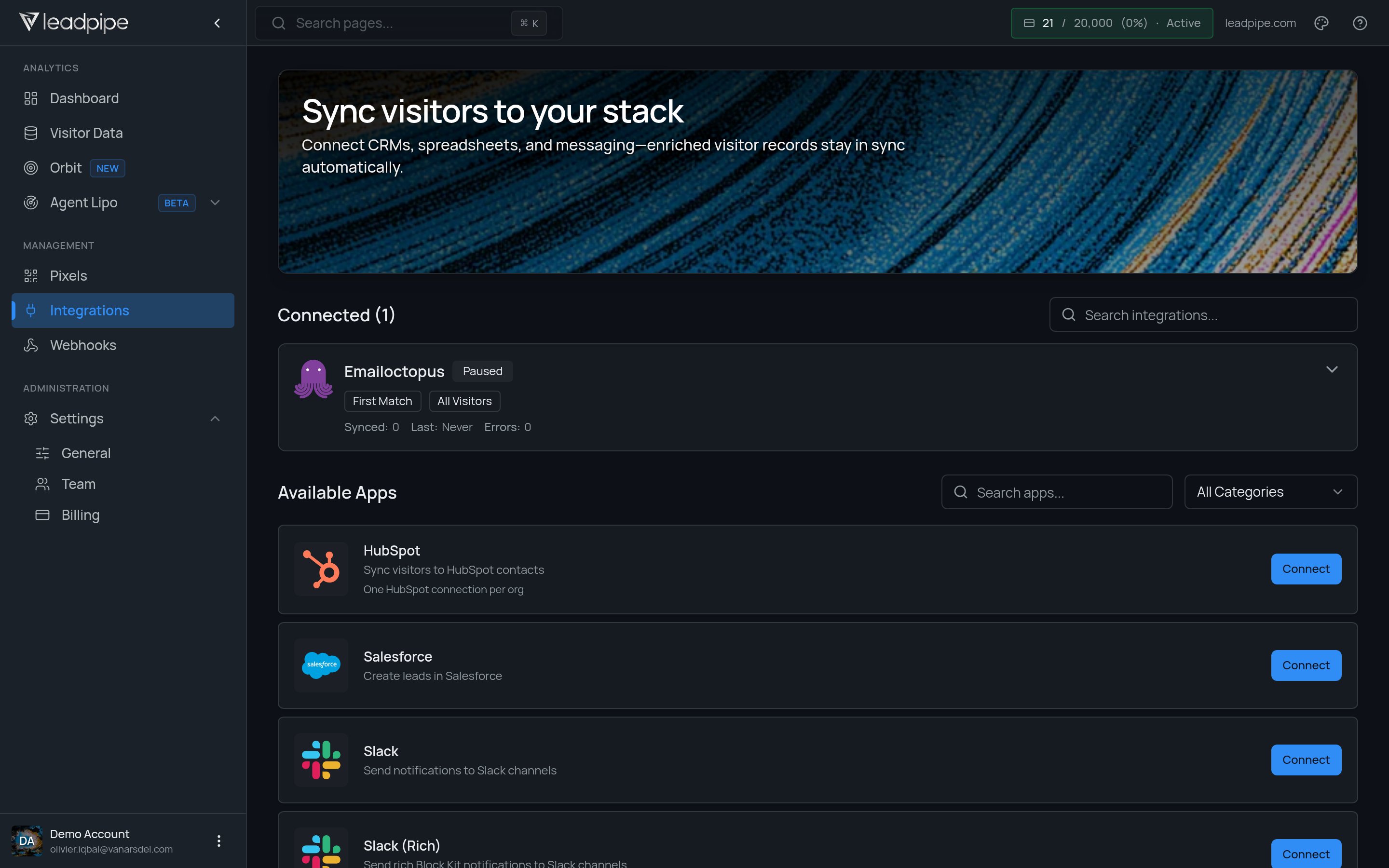Screen dimensions: 1389x868
Task: Click the Pixels QR icon
Action: pos(31,275)
